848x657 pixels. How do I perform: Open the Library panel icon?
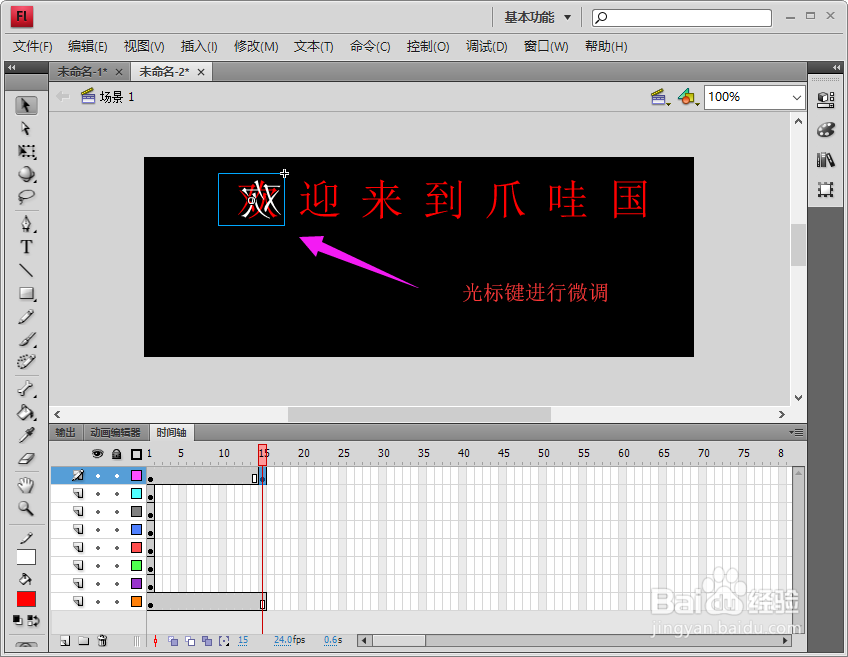(826, 160)
